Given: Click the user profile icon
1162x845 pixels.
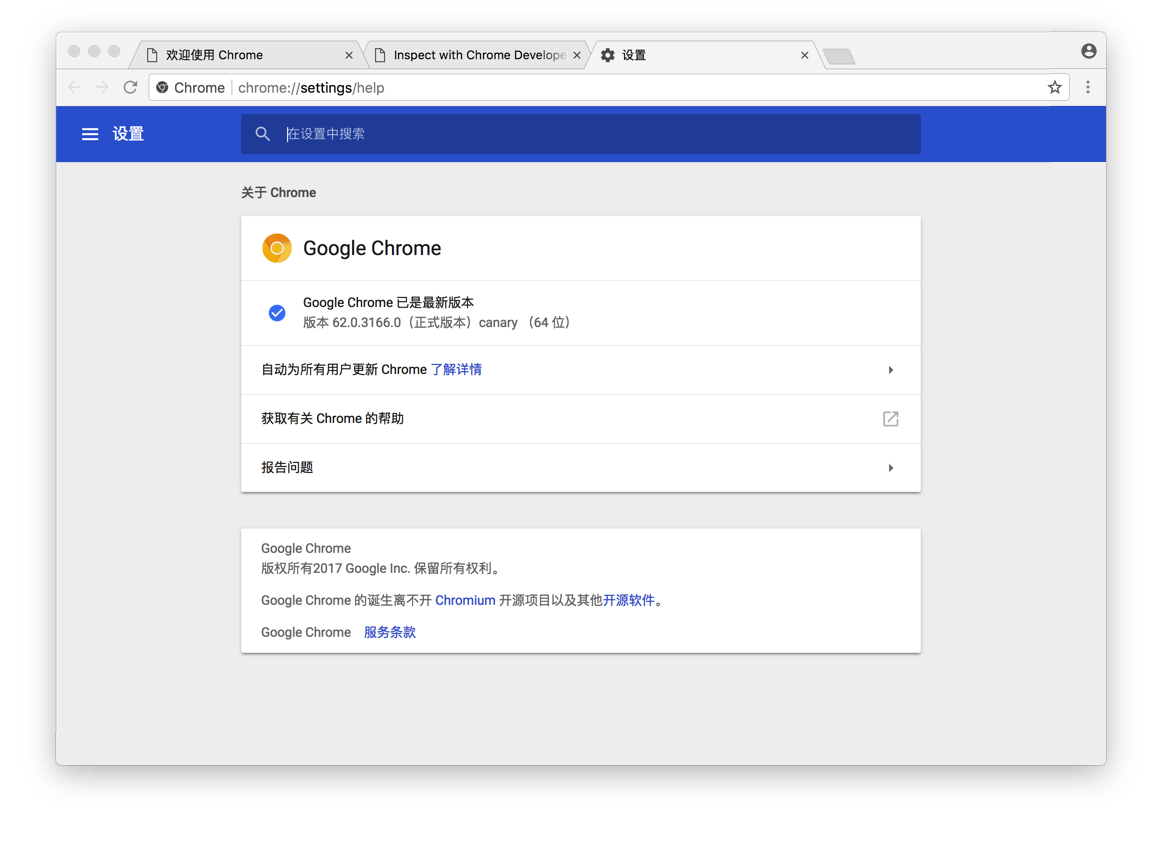Looking at the screenshot, I should tap(1088, 51).
